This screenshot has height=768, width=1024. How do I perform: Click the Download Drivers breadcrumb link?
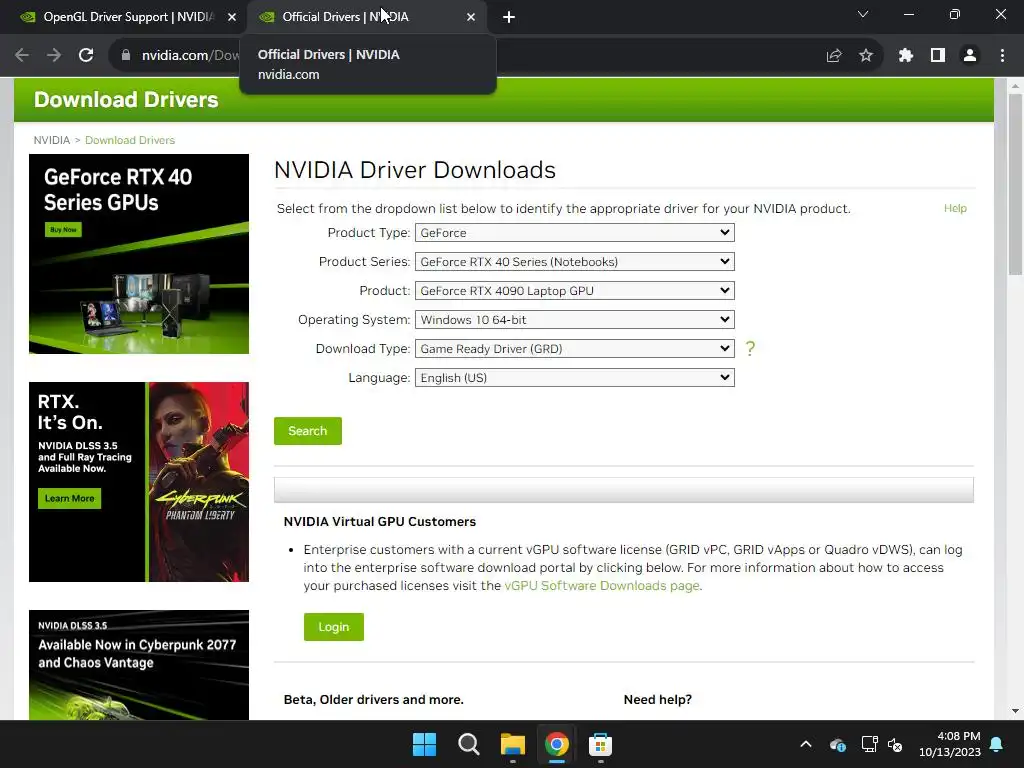[130, 140]
